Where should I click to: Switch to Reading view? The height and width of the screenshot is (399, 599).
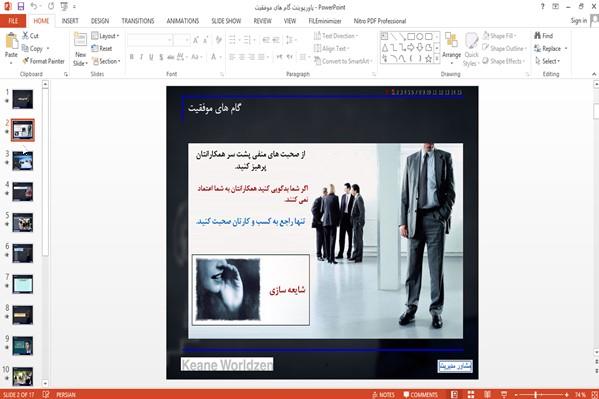[x=487, y=394]
